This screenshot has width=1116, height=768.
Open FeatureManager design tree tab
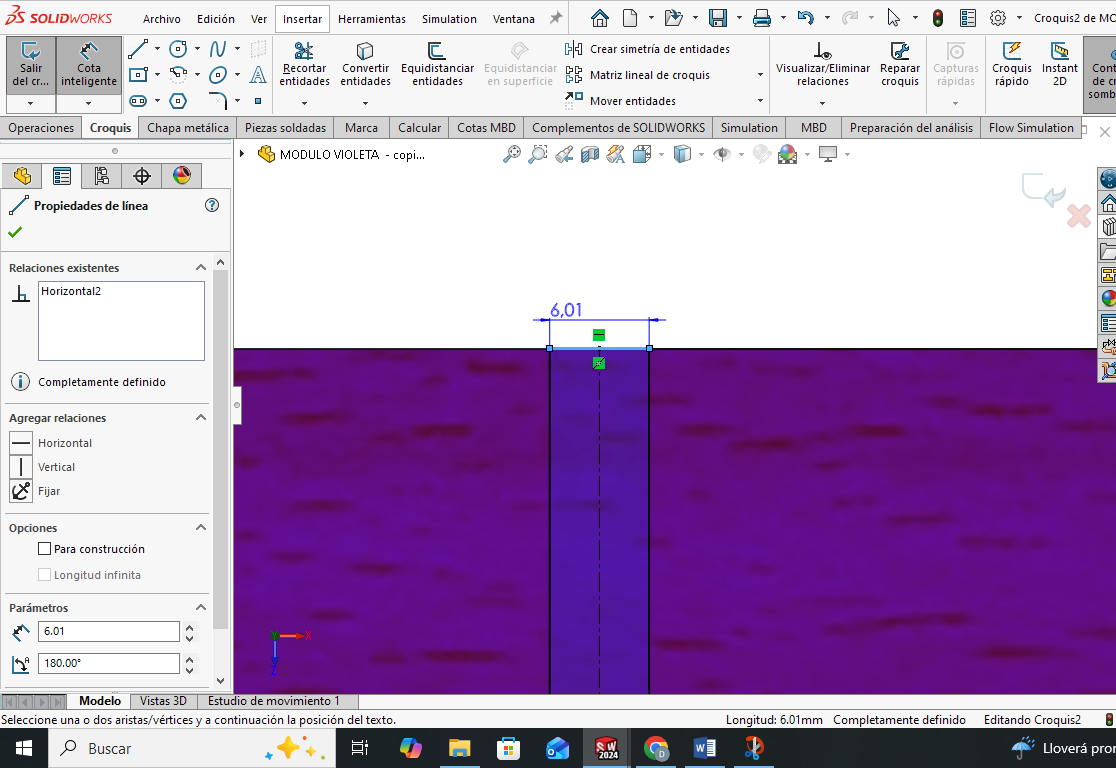(22, 176)
